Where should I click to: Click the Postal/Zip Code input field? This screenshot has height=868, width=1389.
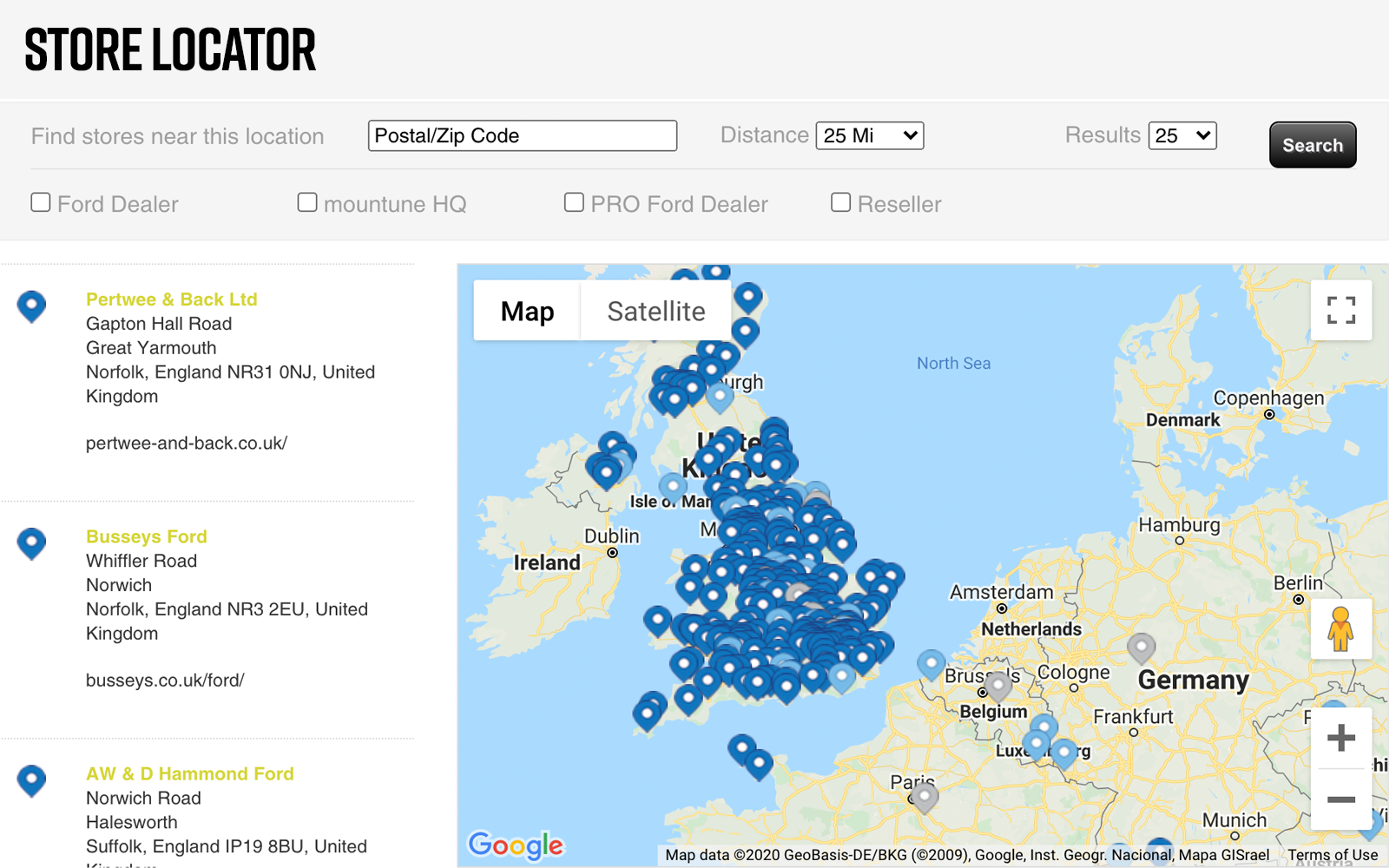coord(522,135)
